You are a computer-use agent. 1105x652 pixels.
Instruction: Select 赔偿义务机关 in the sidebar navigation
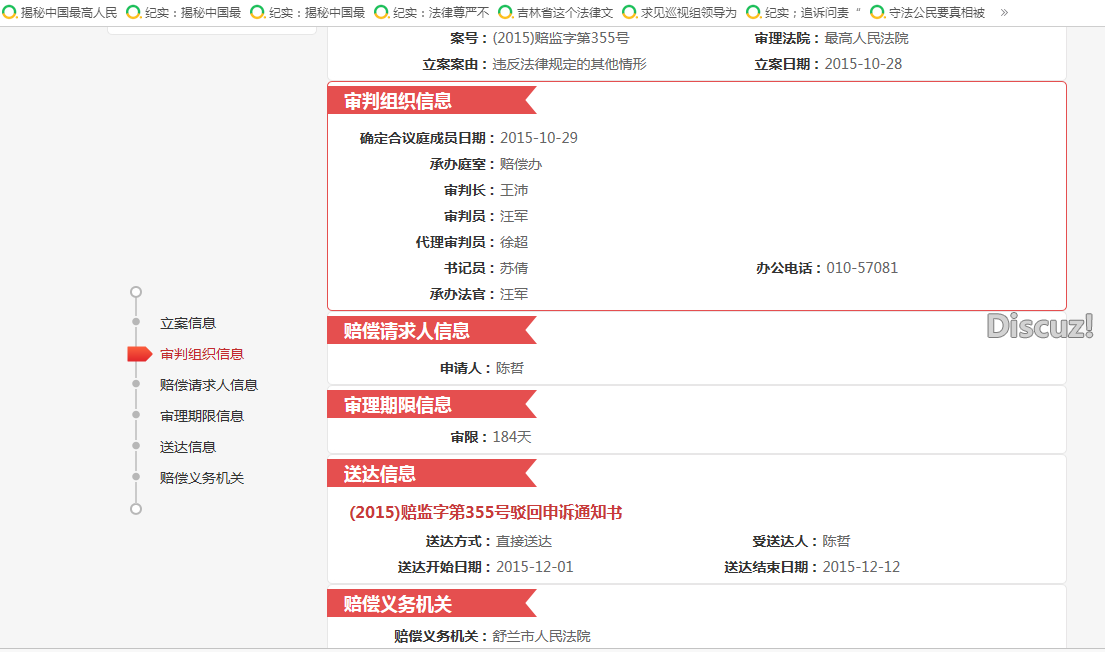coord(202,479)
